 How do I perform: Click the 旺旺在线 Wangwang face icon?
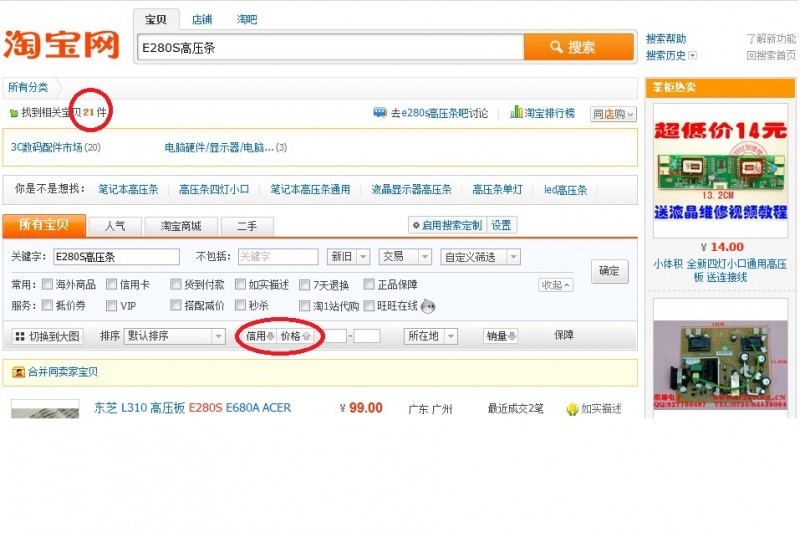[428, 306]
